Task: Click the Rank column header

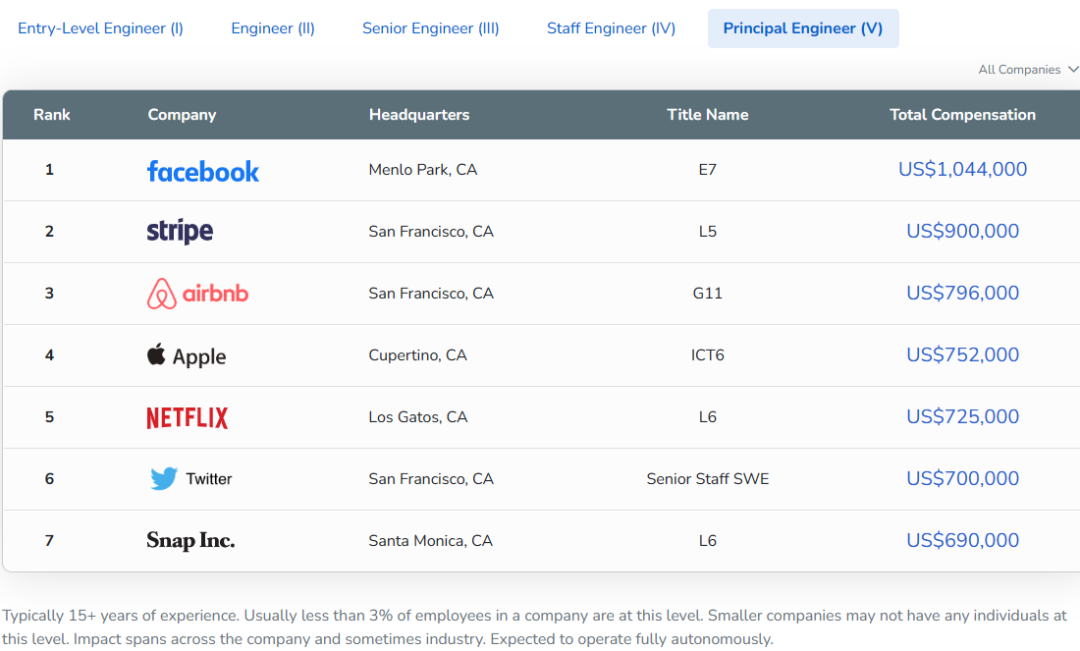Action: tap(52, 115)
